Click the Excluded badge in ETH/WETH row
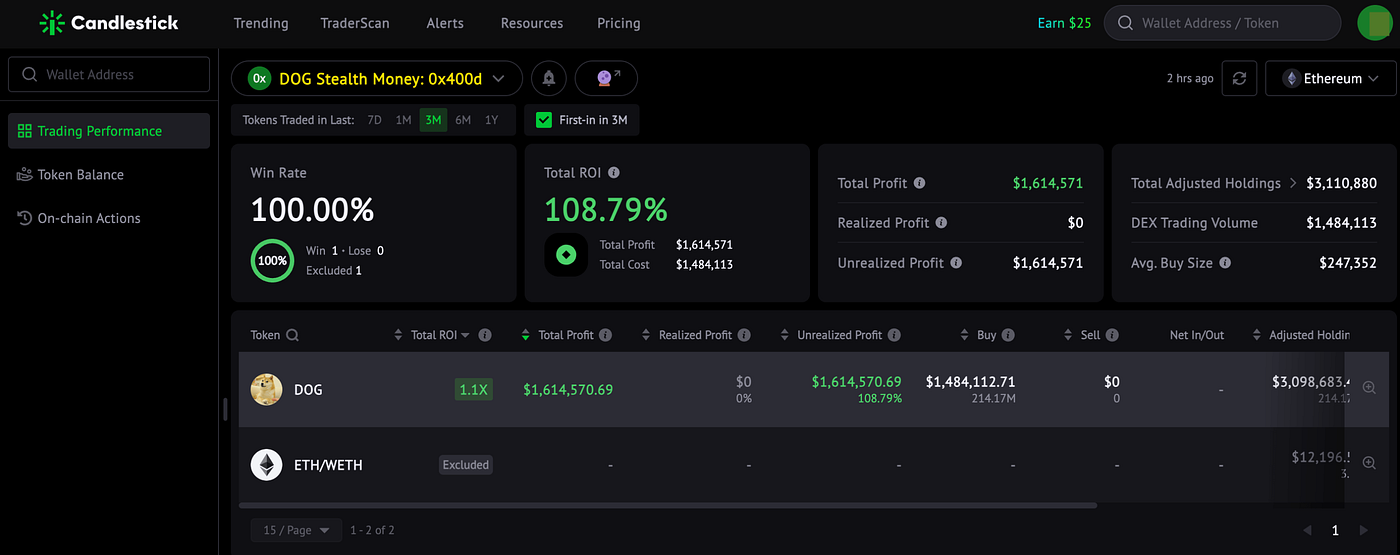 click(466, 465)
